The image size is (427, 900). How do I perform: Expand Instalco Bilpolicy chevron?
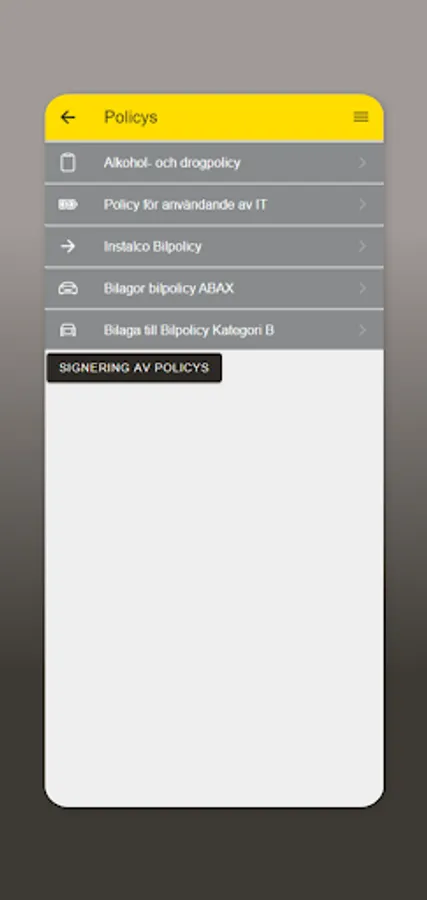pos(362,246)
